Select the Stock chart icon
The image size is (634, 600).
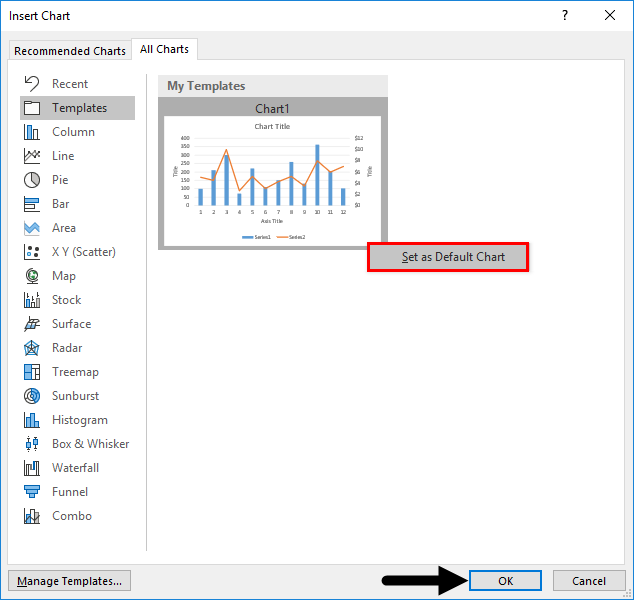pos(32,300)
